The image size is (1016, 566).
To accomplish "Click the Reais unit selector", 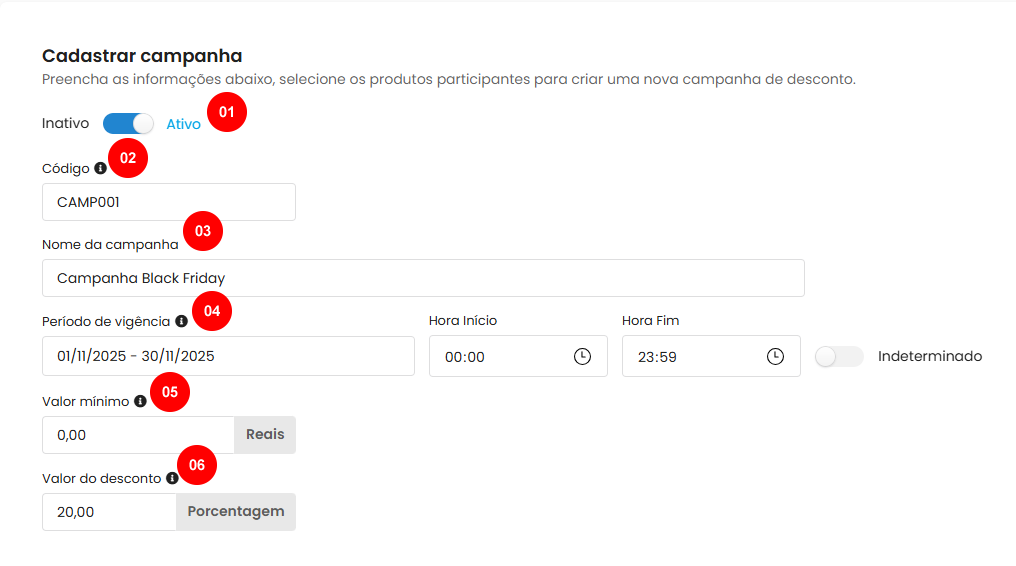I will [265, 435].
